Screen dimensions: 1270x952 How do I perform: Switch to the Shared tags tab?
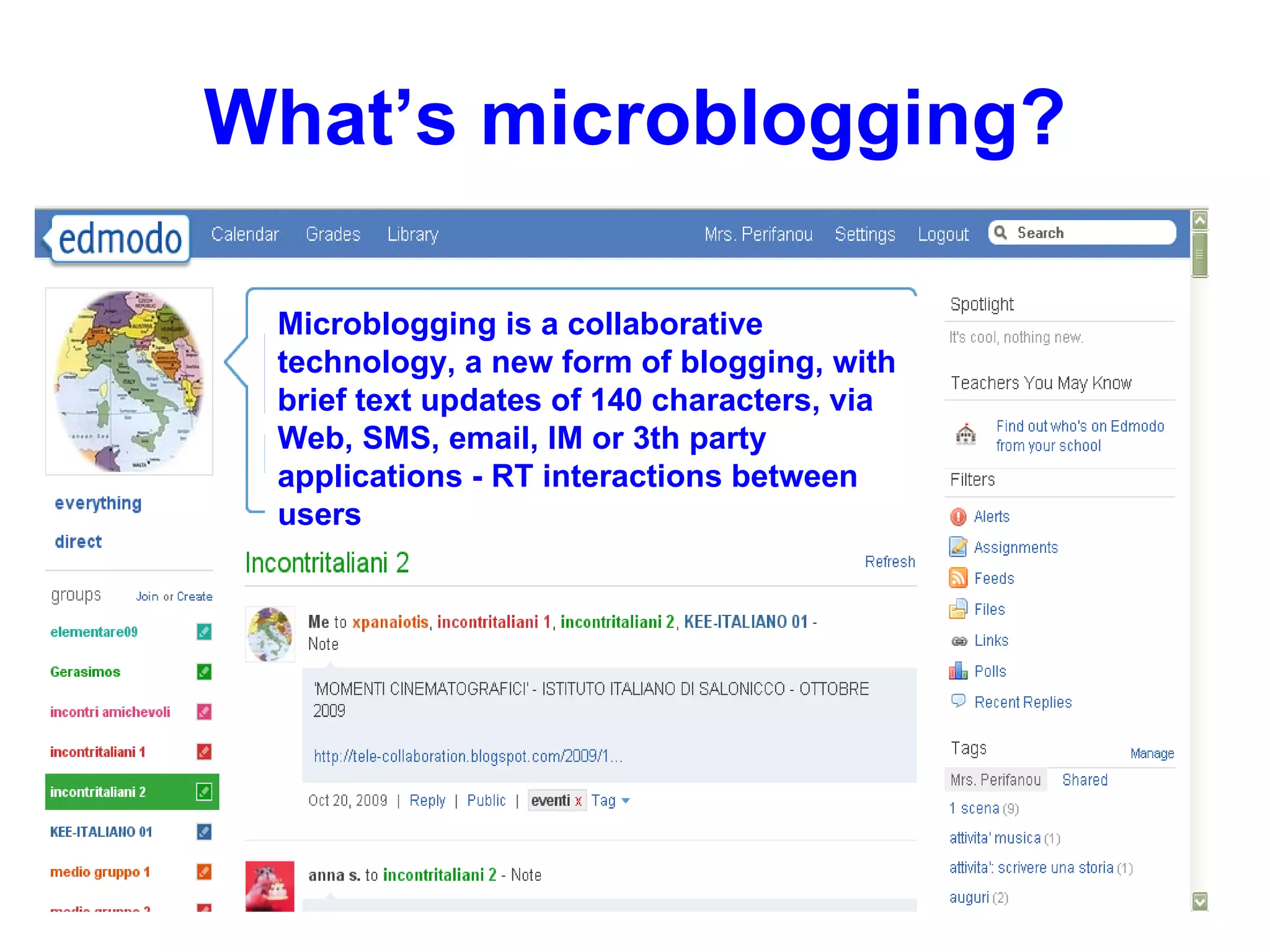[x=1085, y=780]
